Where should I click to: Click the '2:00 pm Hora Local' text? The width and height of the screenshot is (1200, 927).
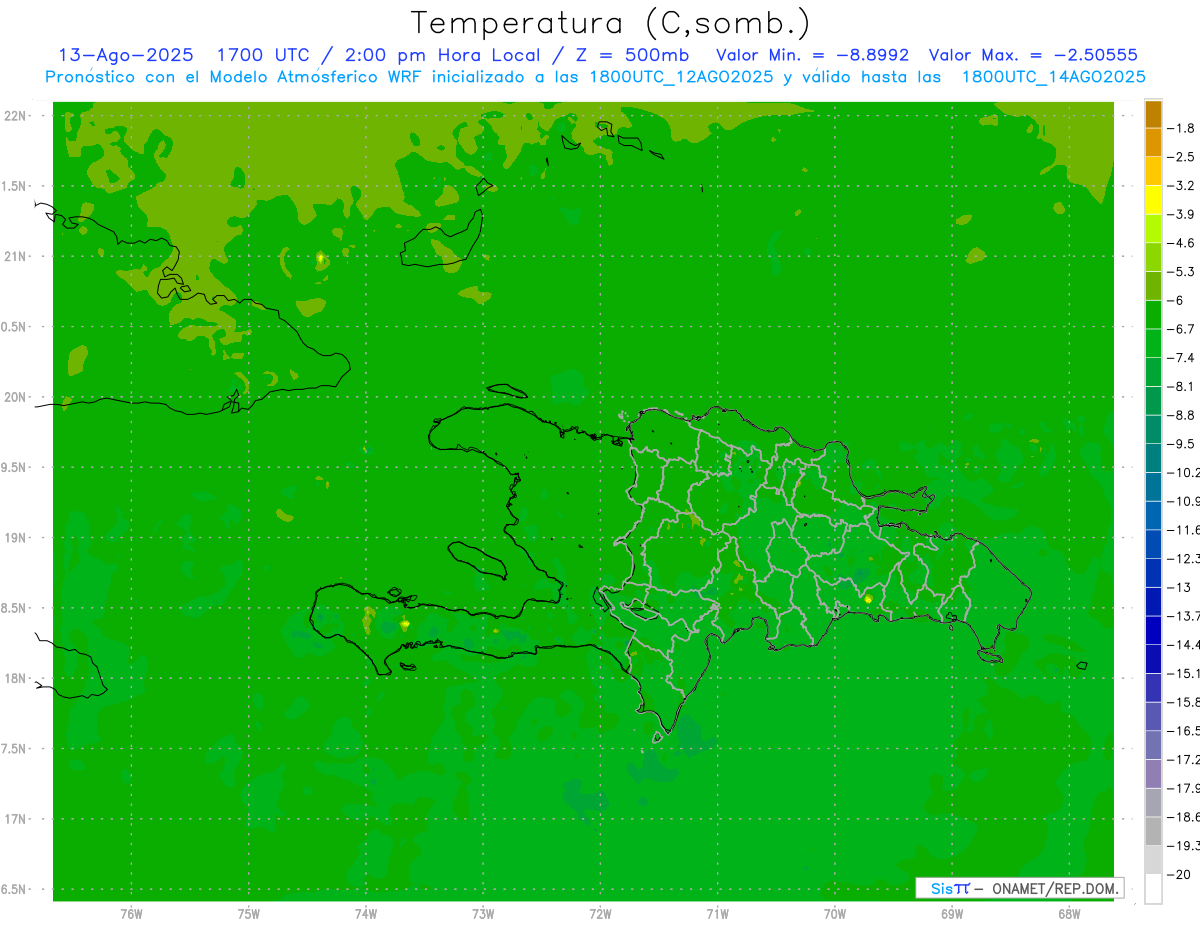pyautogui.click(x=443, y=55)
